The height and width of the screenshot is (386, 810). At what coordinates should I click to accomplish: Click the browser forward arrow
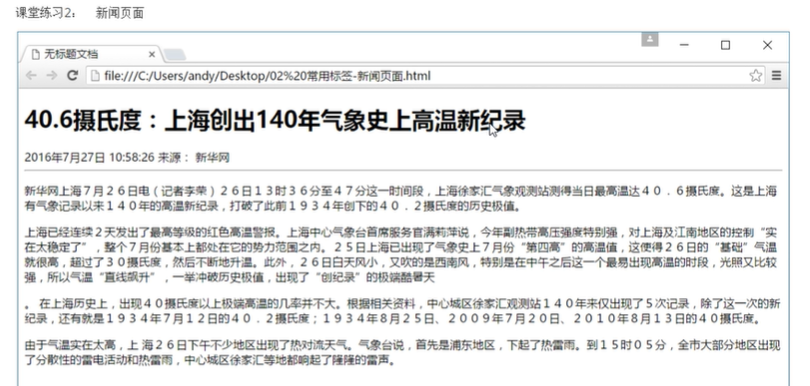[x=51, y=76]
